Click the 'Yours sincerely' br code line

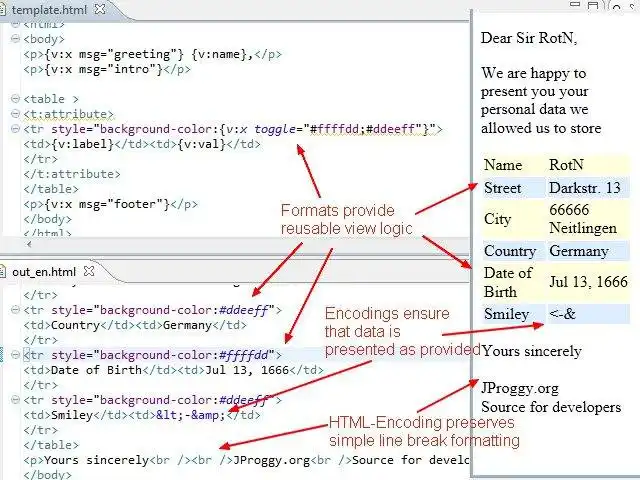click(246, 460)
